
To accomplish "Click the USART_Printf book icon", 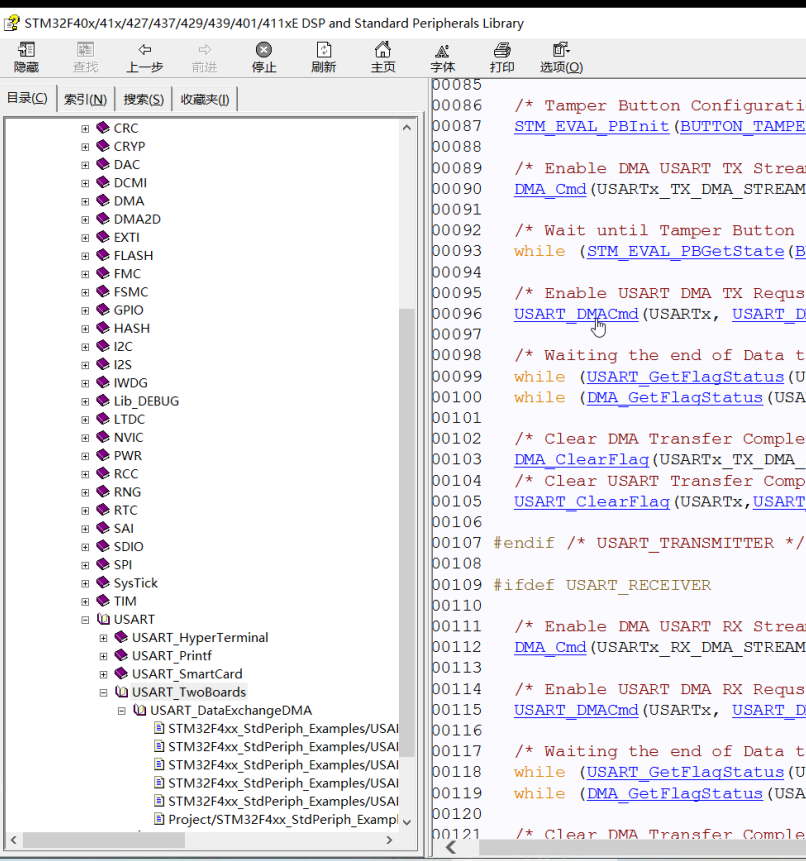I will pos(121,656).
